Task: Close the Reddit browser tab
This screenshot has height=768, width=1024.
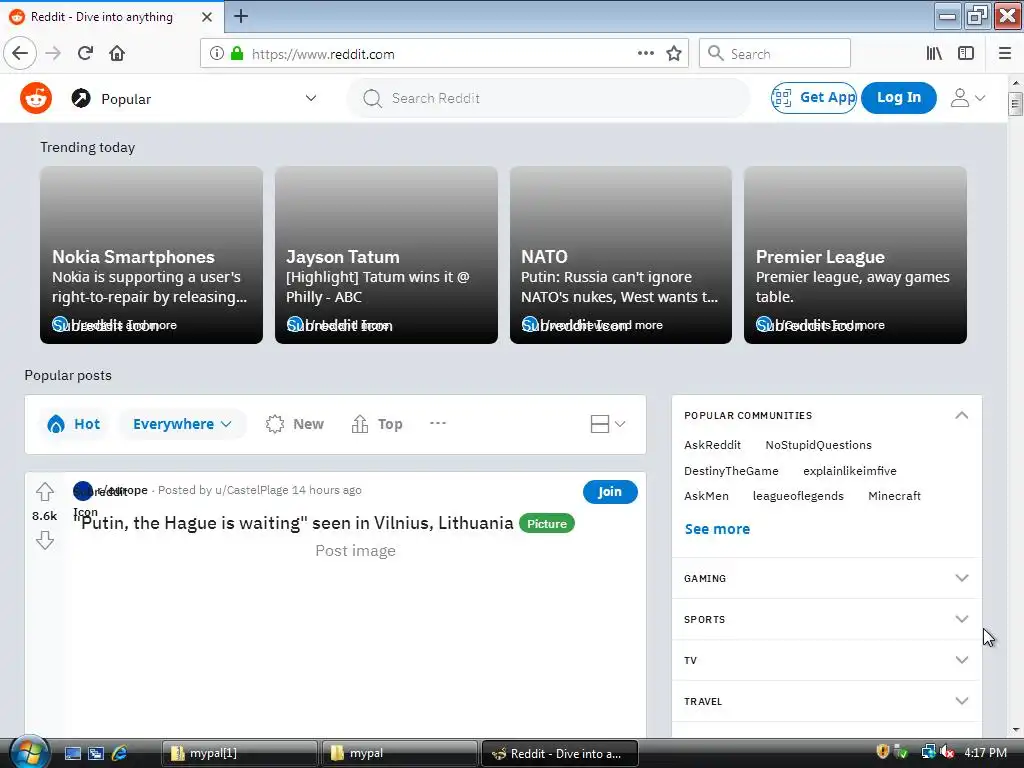Action: pyautogui.click(x=207, y=17)
